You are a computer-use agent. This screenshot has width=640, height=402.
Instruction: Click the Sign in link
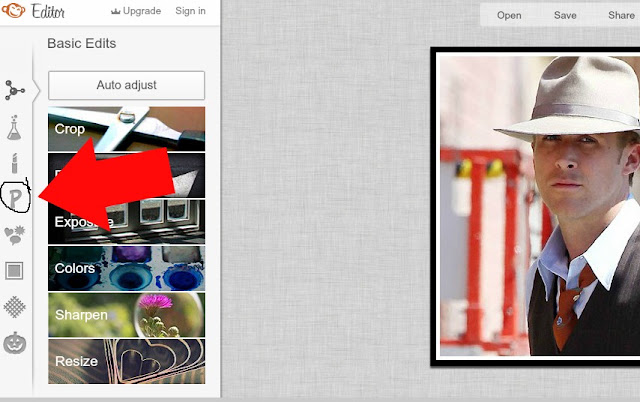coord(190,11)
